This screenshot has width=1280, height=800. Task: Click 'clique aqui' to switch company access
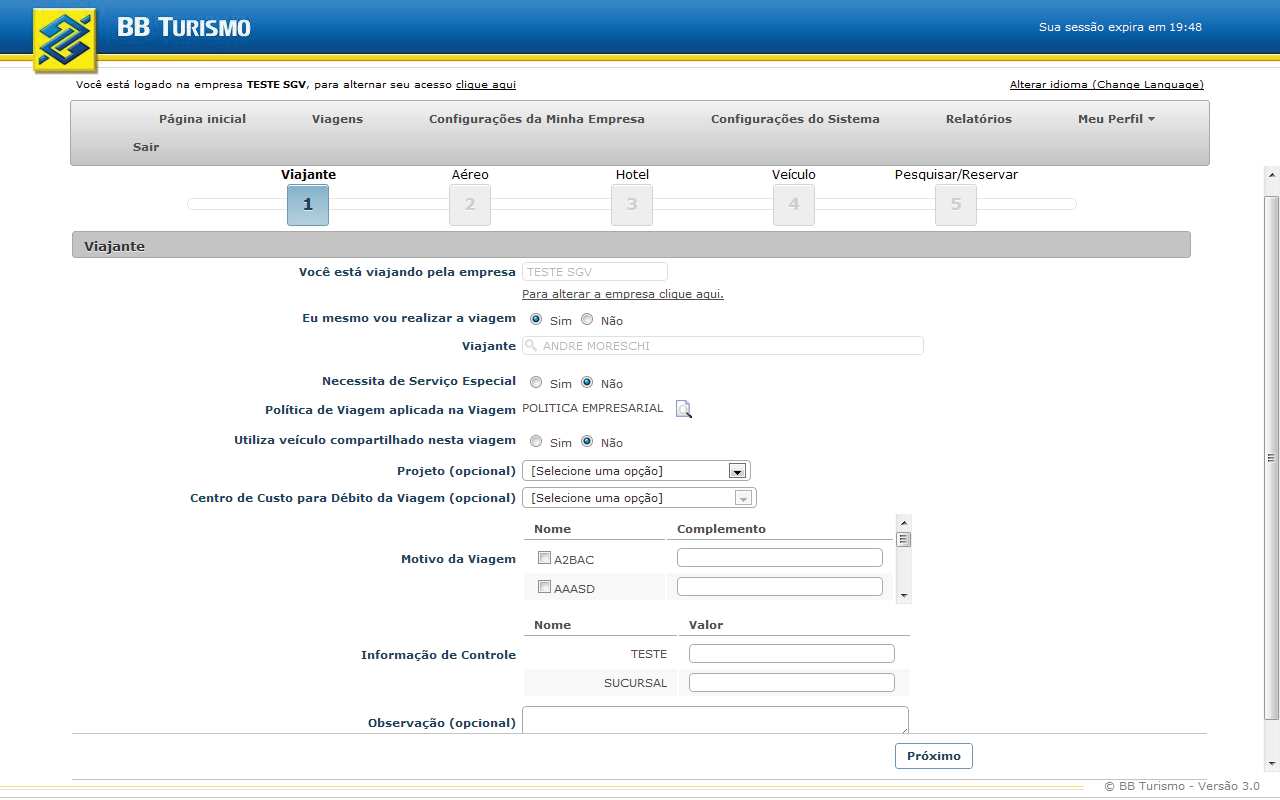pyautogui.click(x=486, y=85)
